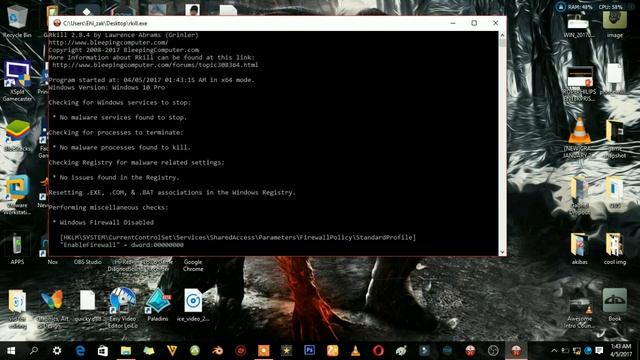This screenshot has width=640, height=360.
Task: Click 'Program started at' console line
Action: (x=151, y=80)
